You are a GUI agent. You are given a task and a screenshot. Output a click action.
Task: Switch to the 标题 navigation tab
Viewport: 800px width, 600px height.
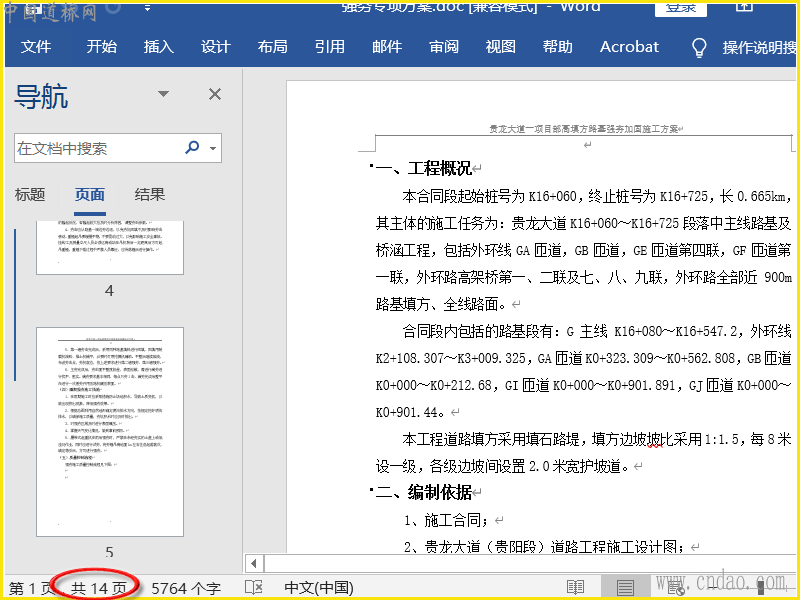click(x=30, y=195)
